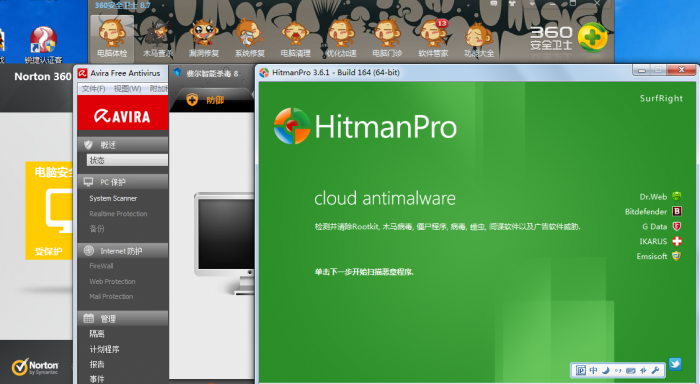The image size is (700, 384).
Task: Click the HitmanPro logo icon
Action: point(292,126)
